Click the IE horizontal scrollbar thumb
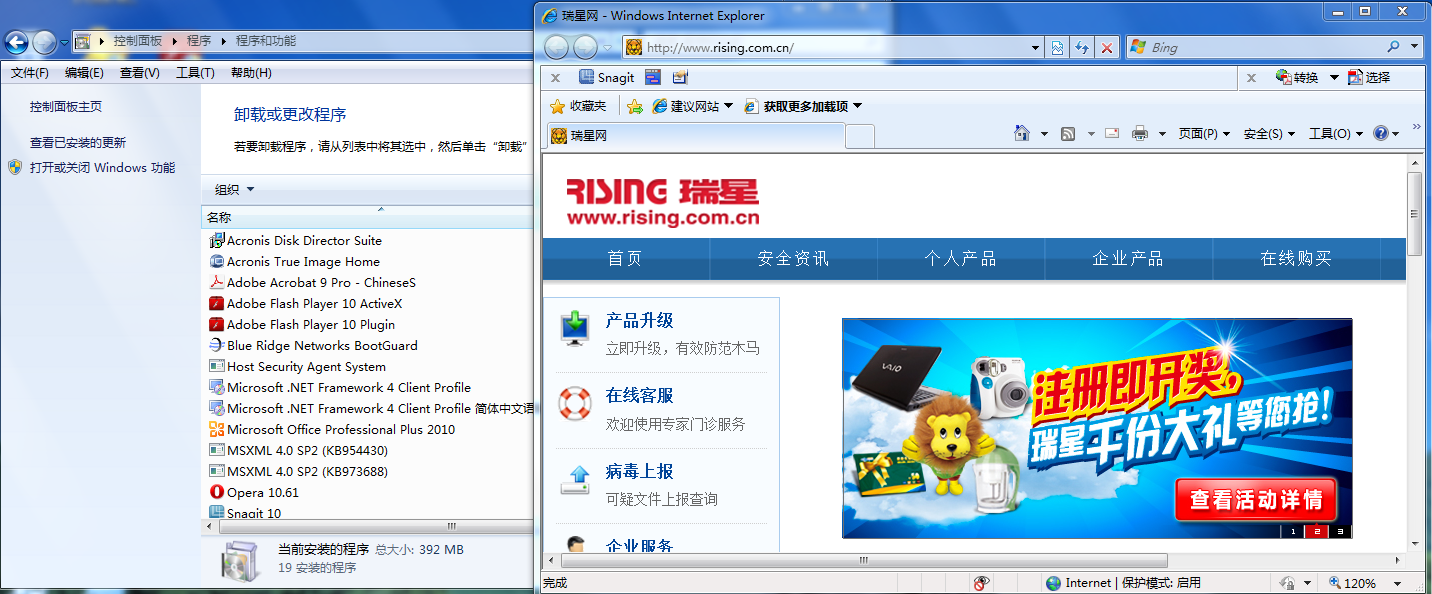The width and height of the screenshot is (1432, 594). [862, 561]
